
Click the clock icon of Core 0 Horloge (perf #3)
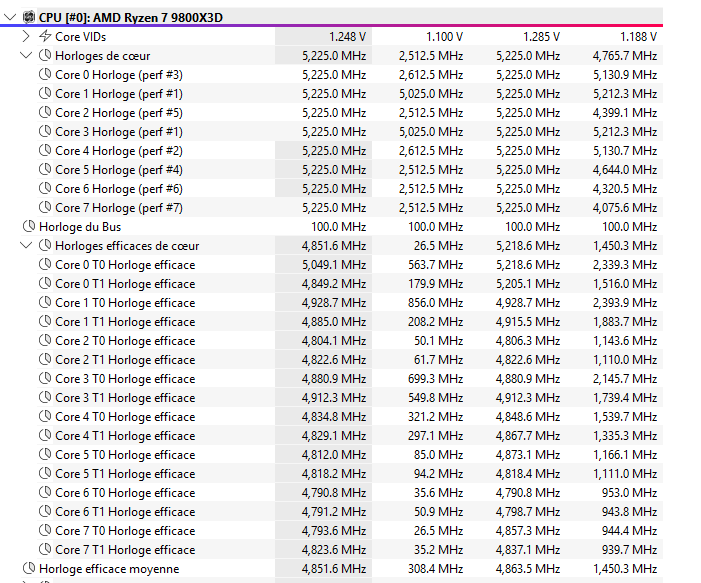point(45,74)
